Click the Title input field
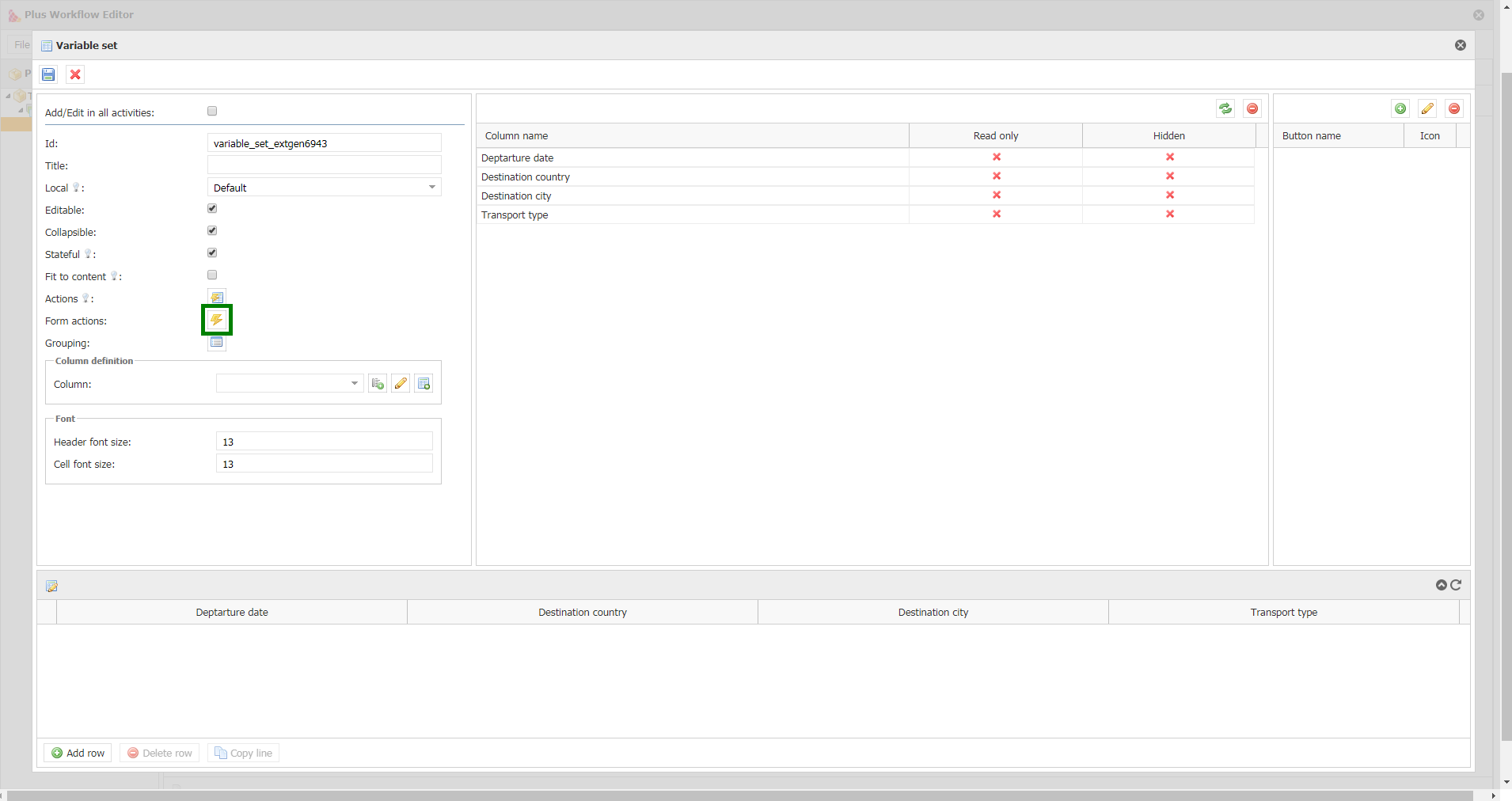The width and height of the screenshot is (1512, 801). click(324, 165)
